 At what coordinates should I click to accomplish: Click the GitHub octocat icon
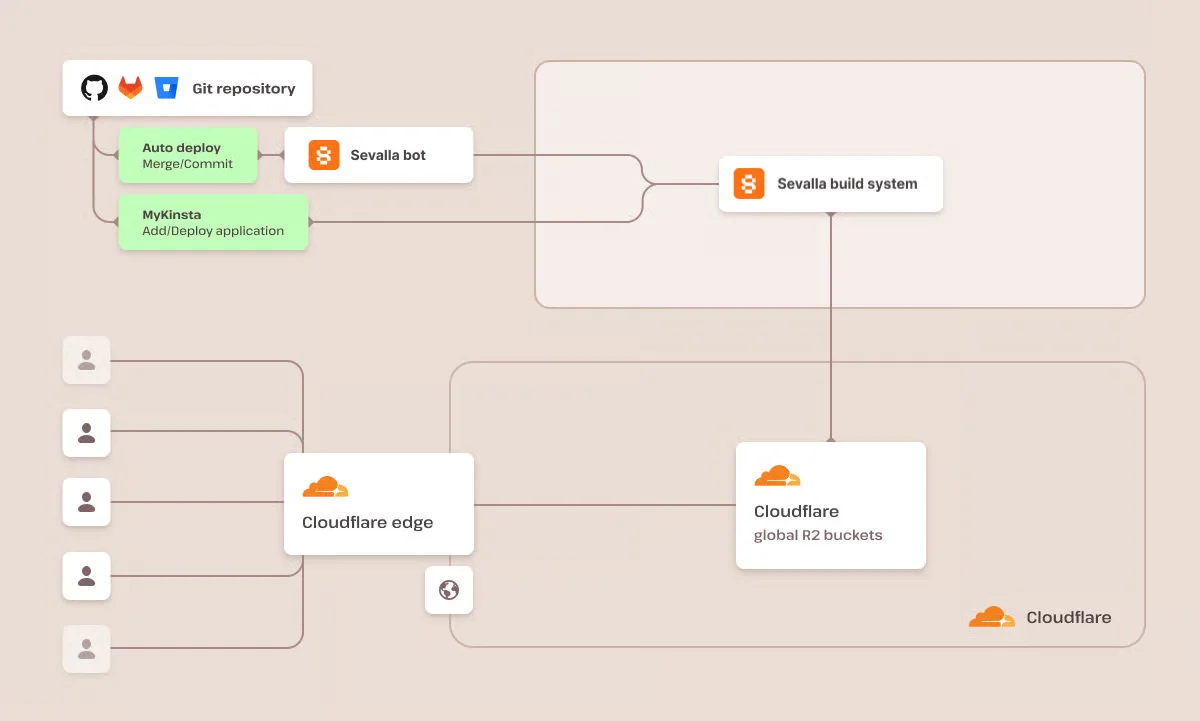coord(94,88)
